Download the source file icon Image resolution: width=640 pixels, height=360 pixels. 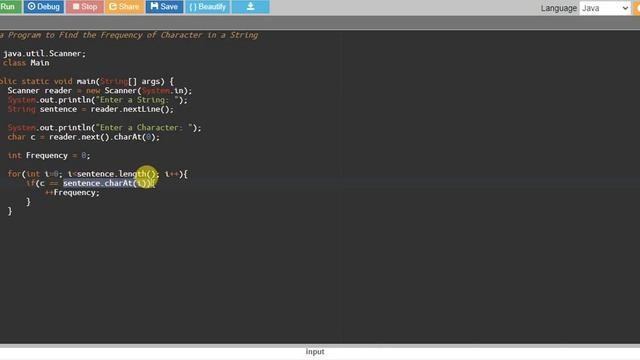(x=250, y=7)
